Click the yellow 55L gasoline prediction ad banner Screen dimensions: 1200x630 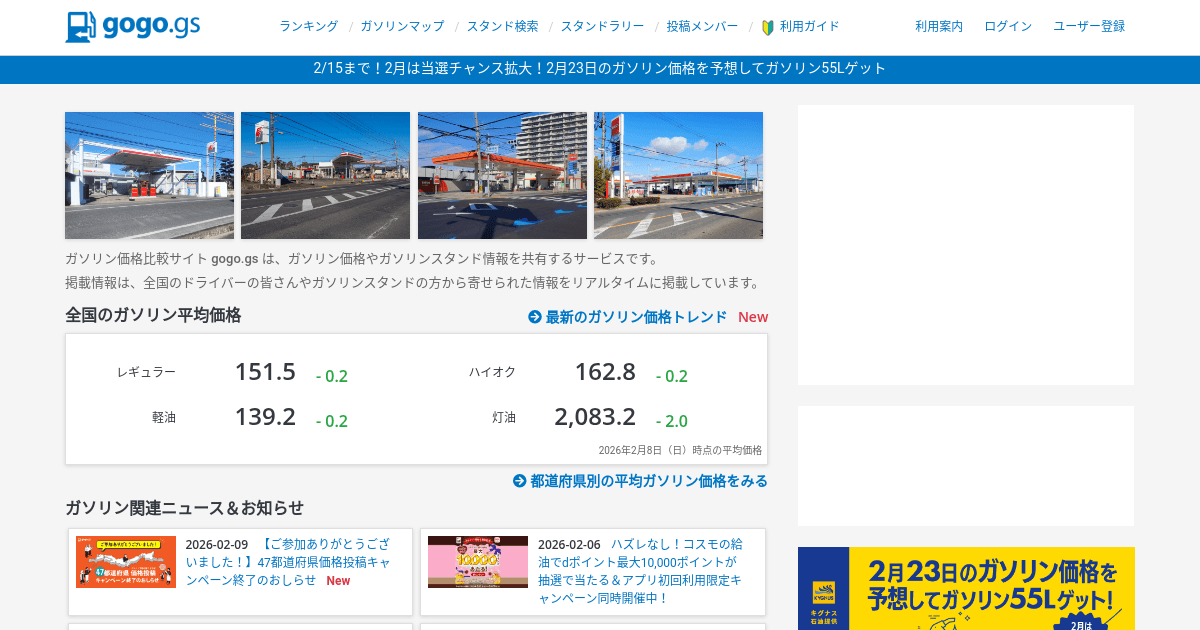click(966, 588)
